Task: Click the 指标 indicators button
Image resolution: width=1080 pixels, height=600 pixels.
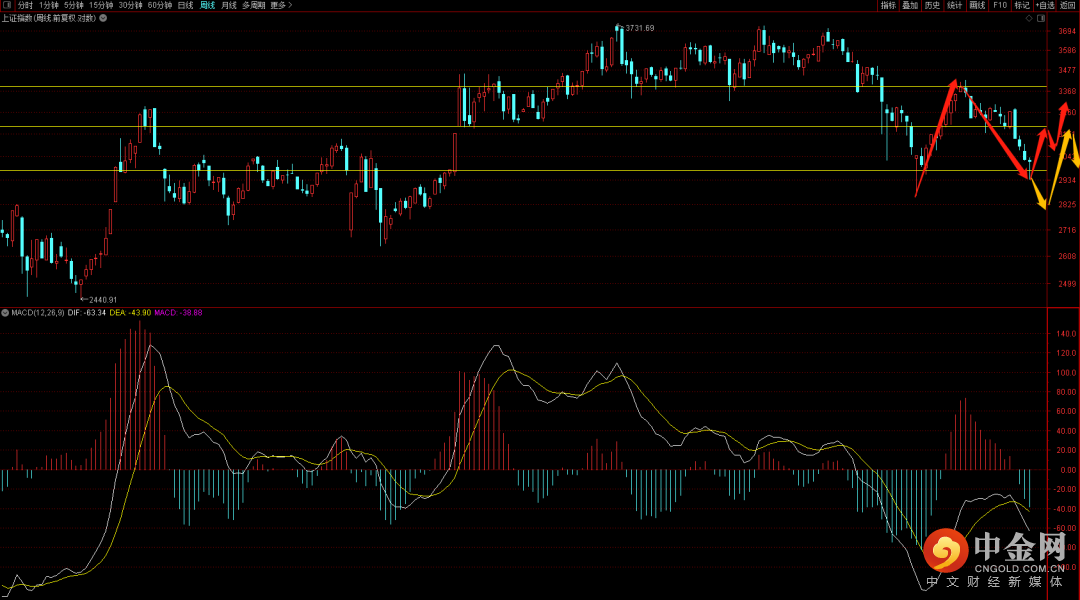Action: click(888, 5)
